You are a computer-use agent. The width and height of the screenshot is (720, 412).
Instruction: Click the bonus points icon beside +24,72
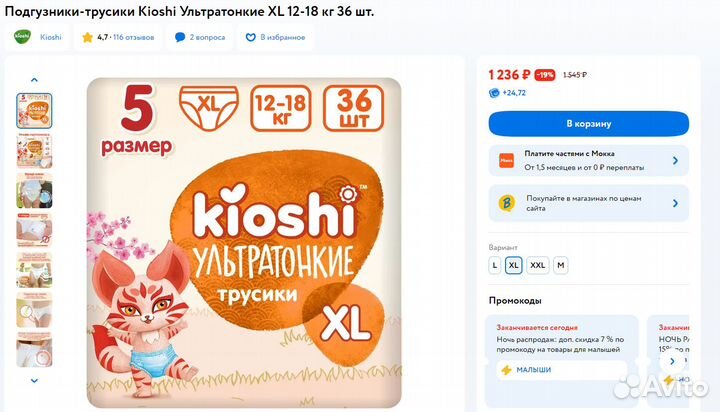point(494,93)
